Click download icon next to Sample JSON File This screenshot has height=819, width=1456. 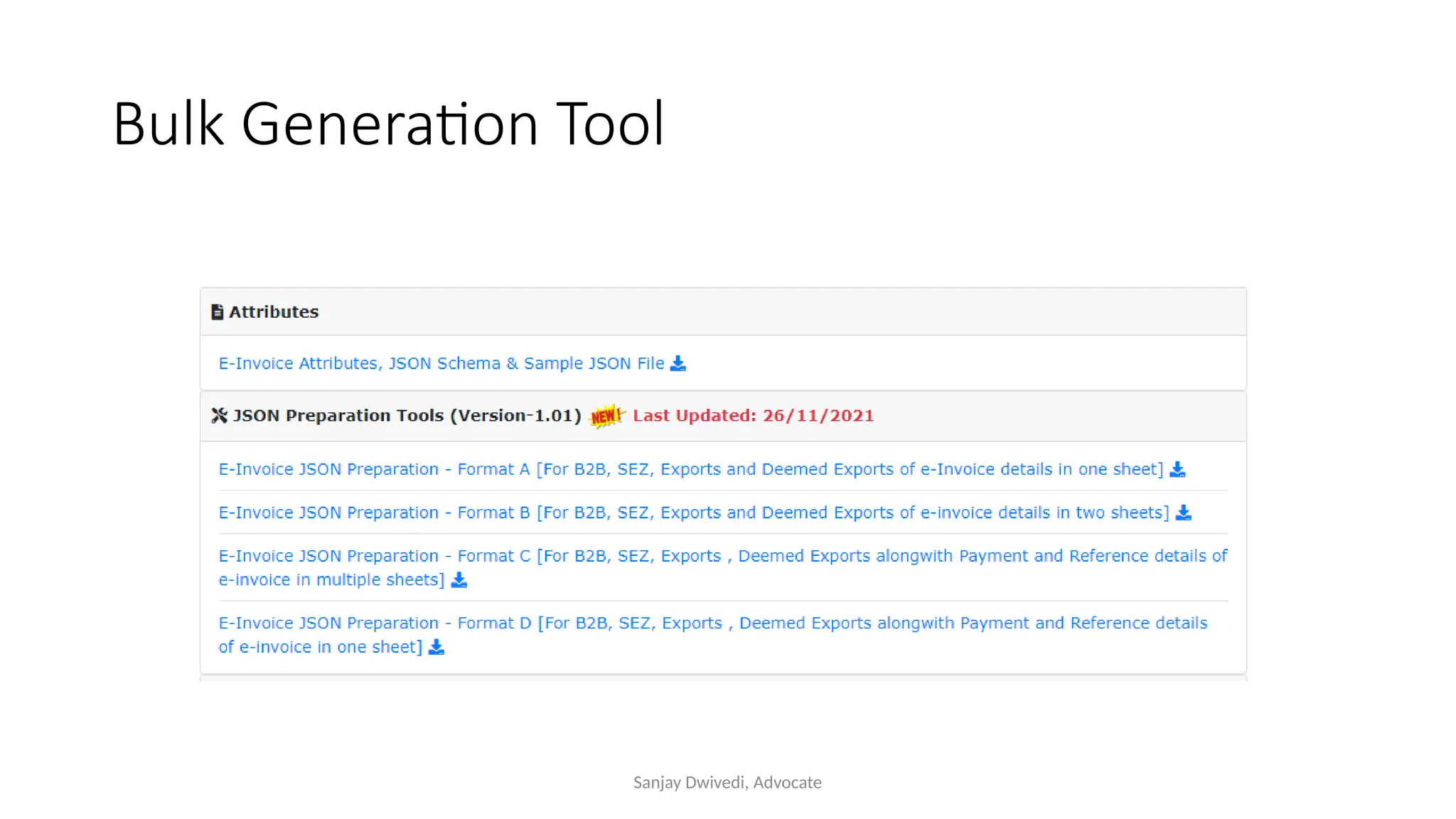[678, 363]
